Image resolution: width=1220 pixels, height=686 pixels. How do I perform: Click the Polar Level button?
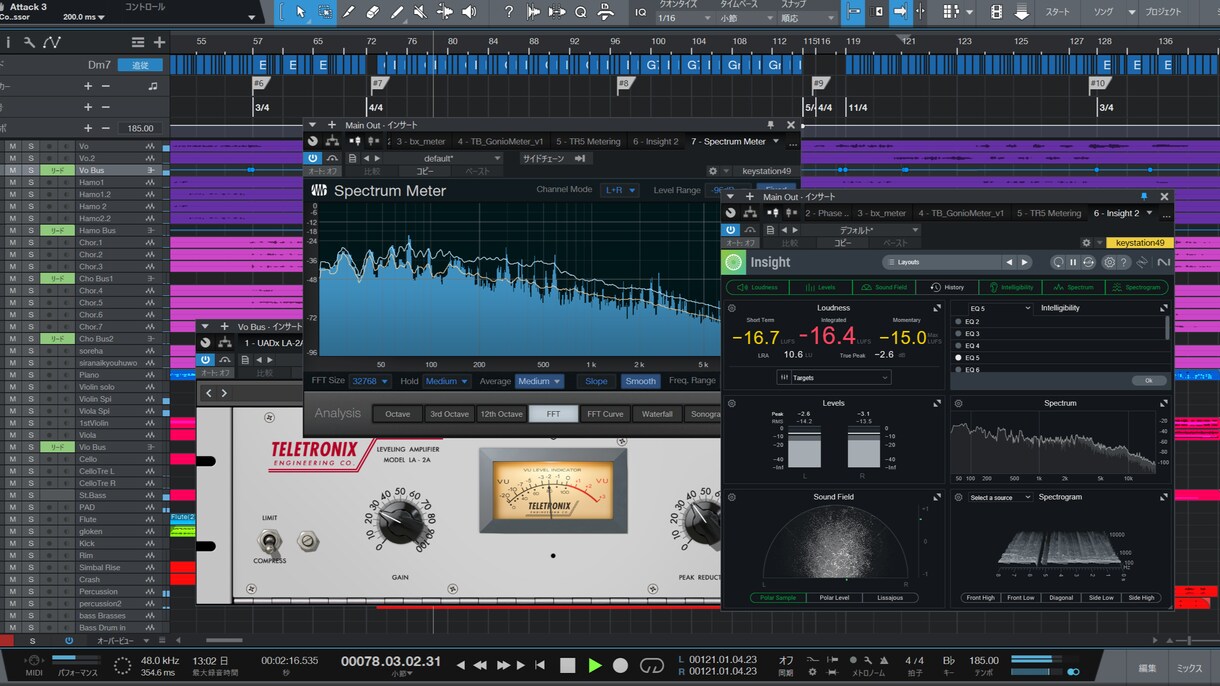[833, 598]
